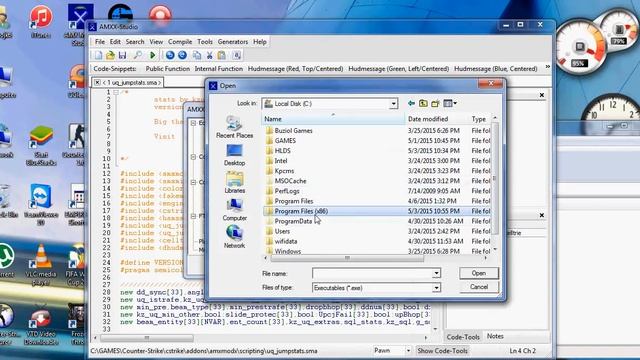Create a new folder in the Open dialog
640x360 pixels.
(435, 104)
